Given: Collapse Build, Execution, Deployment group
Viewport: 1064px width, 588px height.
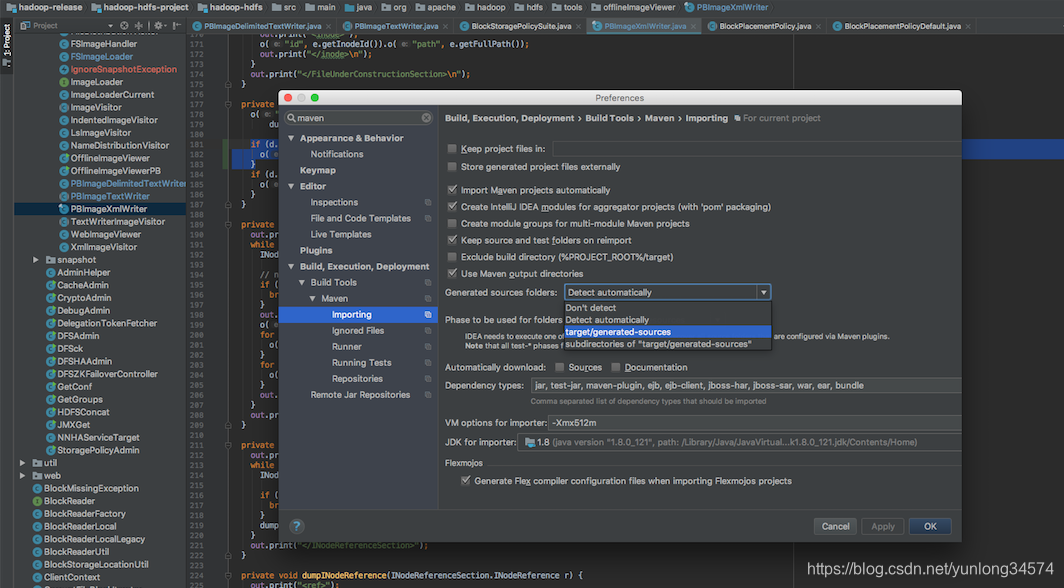Looking at the screenshot, I should point(292,267).
